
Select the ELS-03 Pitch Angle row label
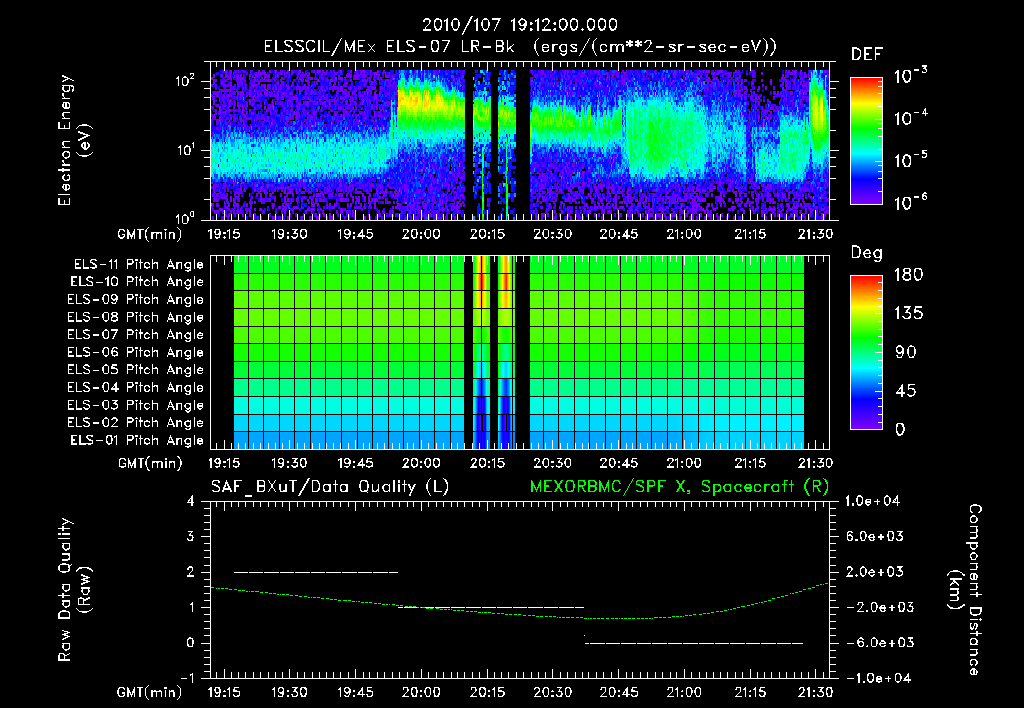coord(136,405)
